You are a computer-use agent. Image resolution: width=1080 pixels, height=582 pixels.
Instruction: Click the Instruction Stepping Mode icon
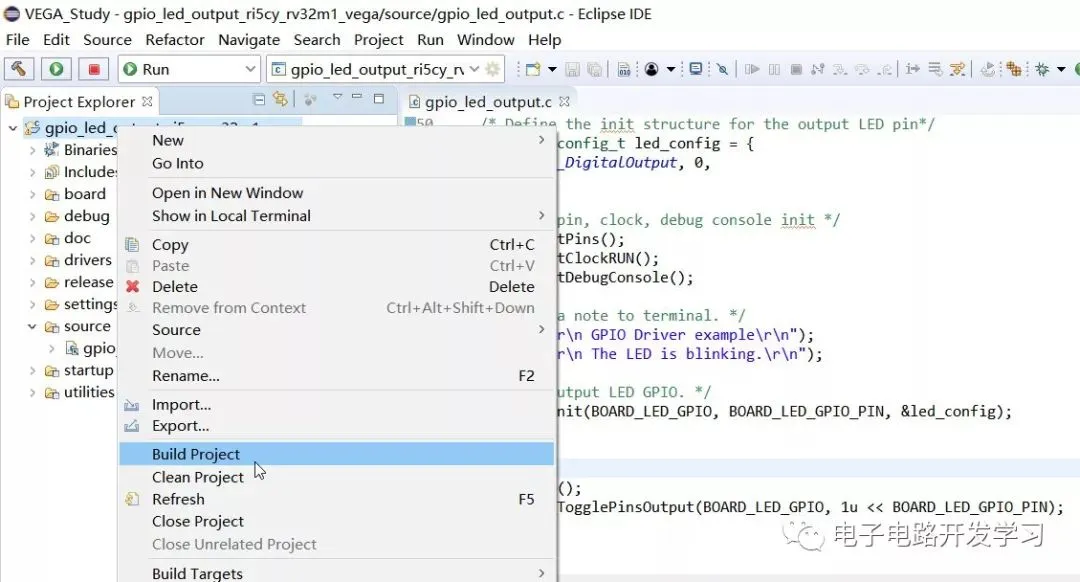(913, 69)
